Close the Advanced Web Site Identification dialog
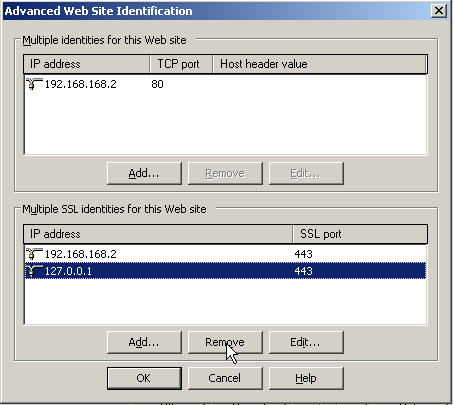 pyautogui.click(x=439, y=11)
